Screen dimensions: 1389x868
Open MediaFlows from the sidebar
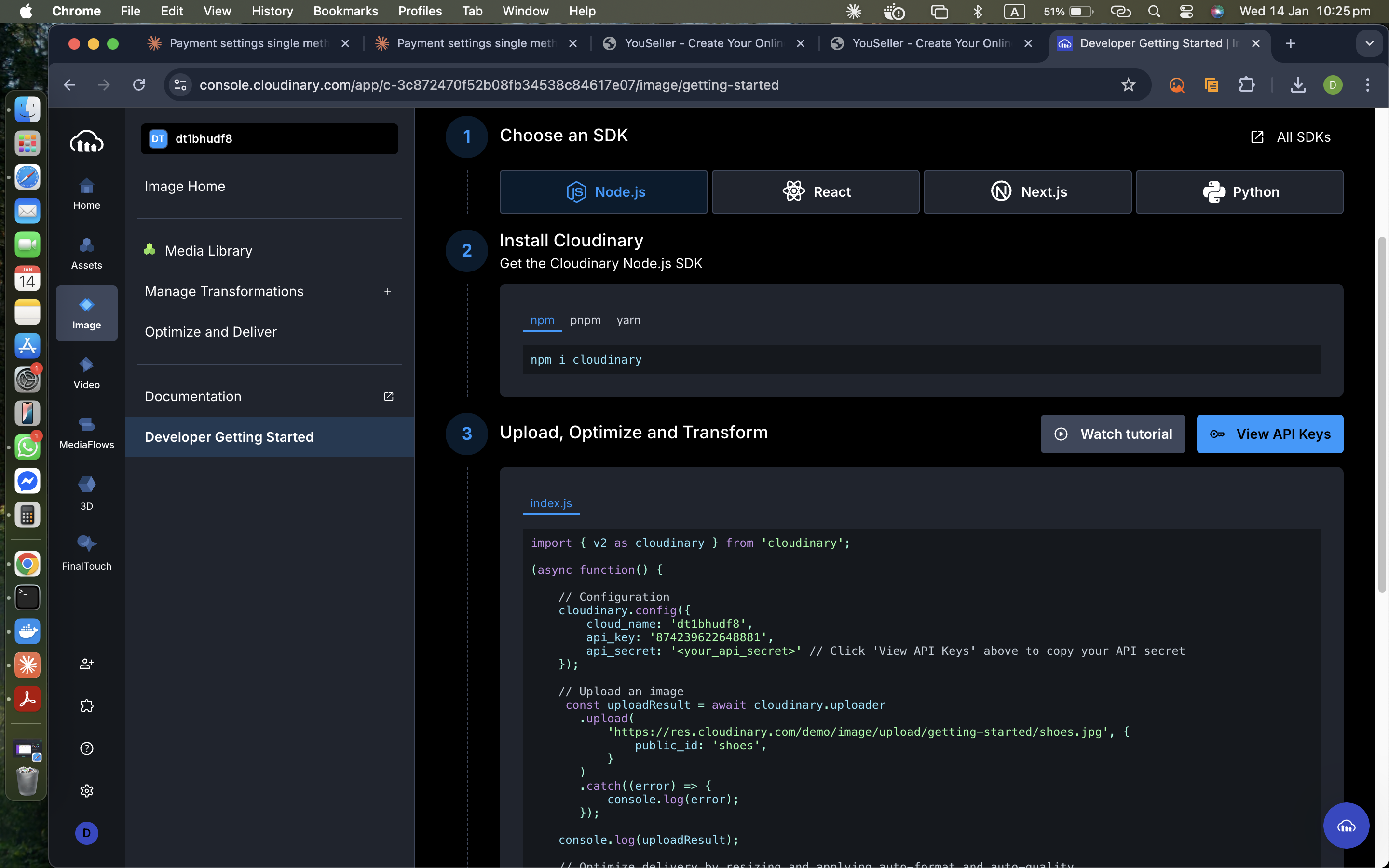pyautogui.click(x=87, y=432)
